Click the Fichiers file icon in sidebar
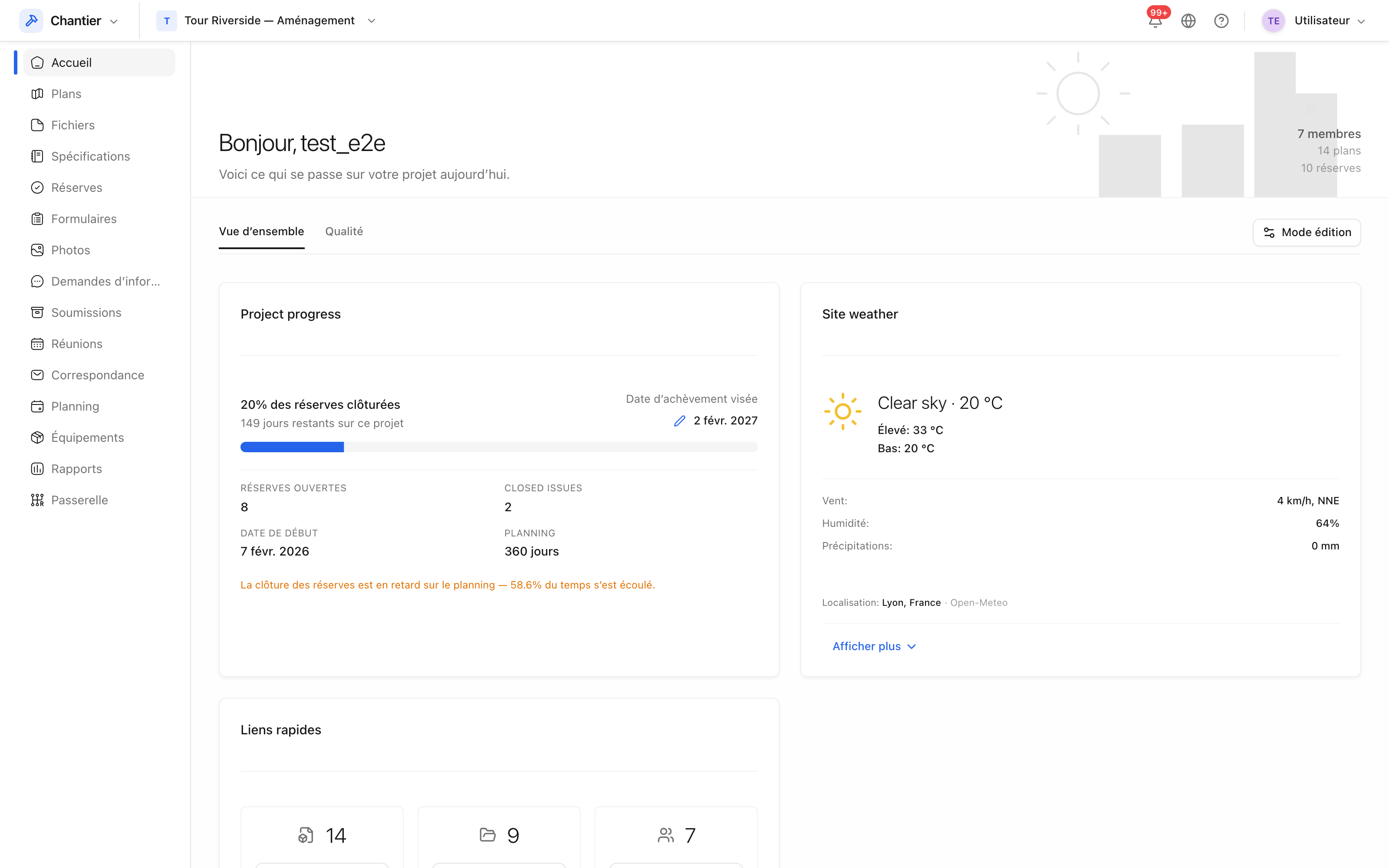1389x868 pixels. point(37,125)
